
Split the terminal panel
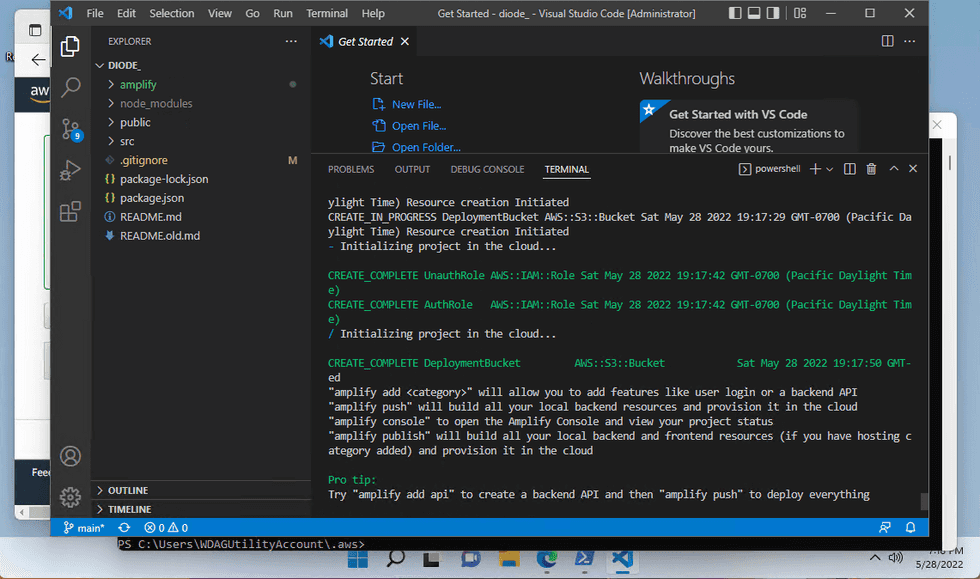pyautogui.click(x=849, y=169)
